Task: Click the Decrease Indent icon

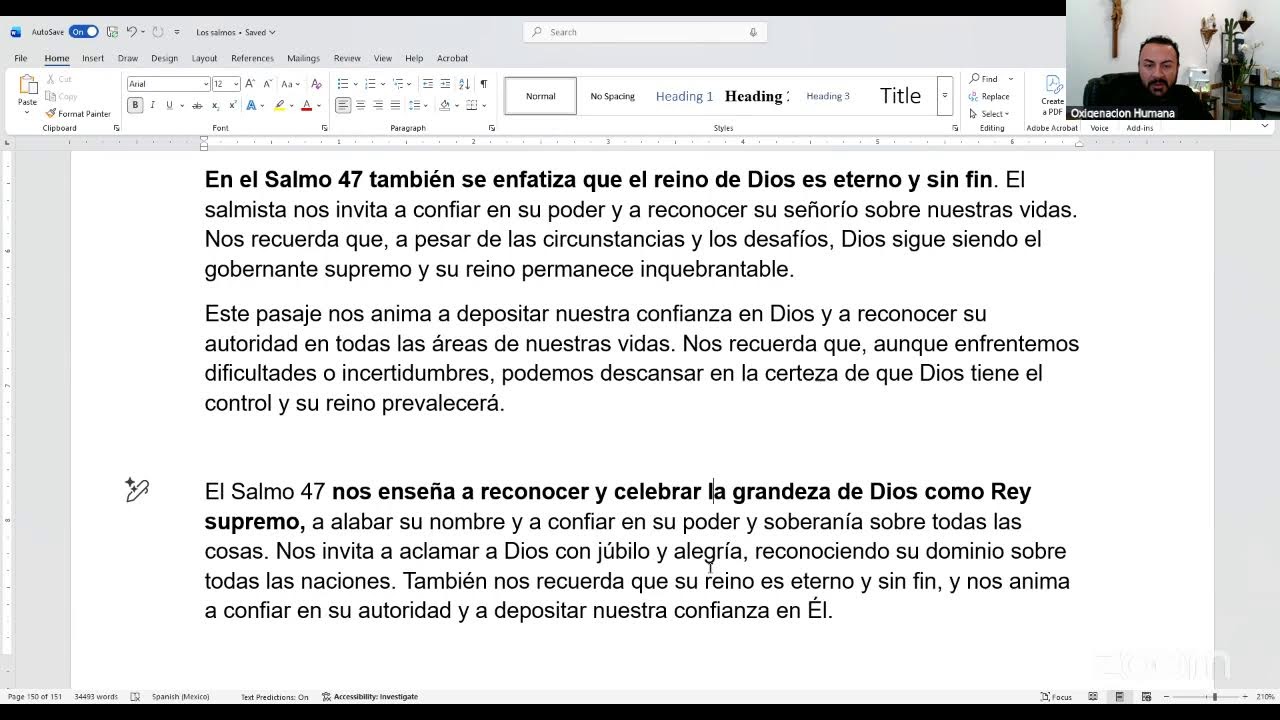Action: tap(428, 84)
